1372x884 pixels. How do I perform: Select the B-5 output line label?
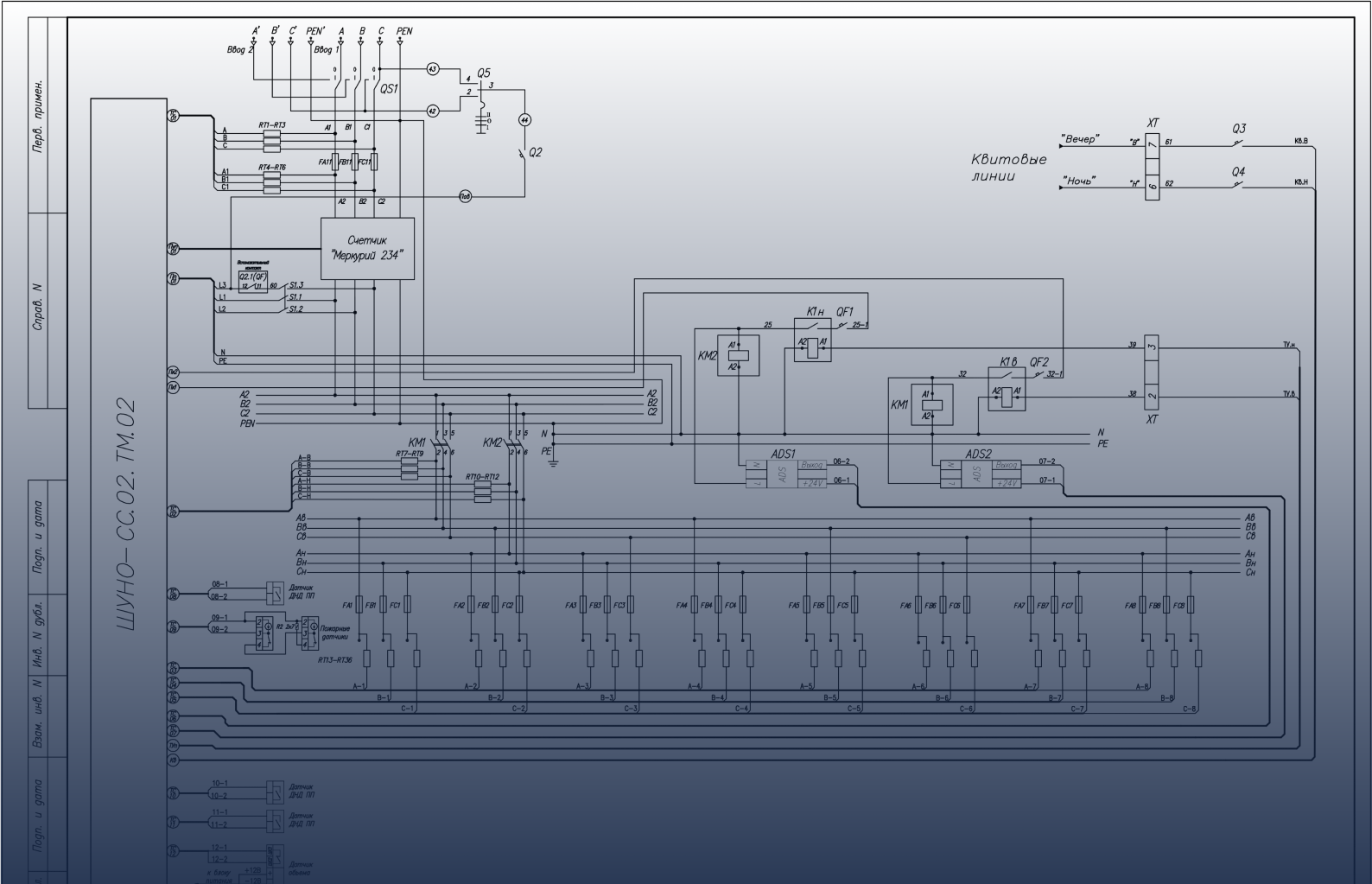[830, 697]
